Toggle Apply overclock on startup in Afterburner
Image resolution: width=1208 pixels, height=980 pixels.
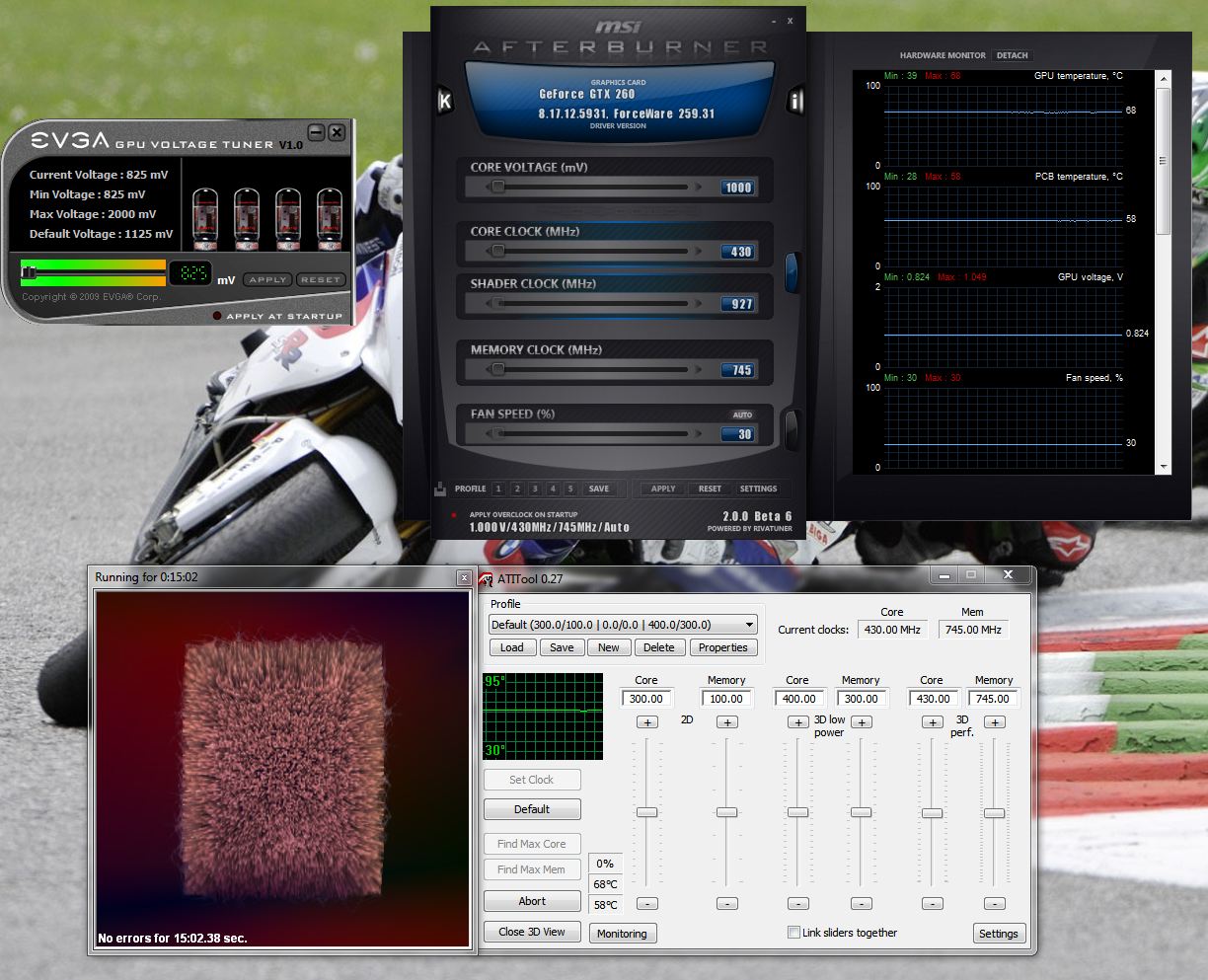click(454, 515)
